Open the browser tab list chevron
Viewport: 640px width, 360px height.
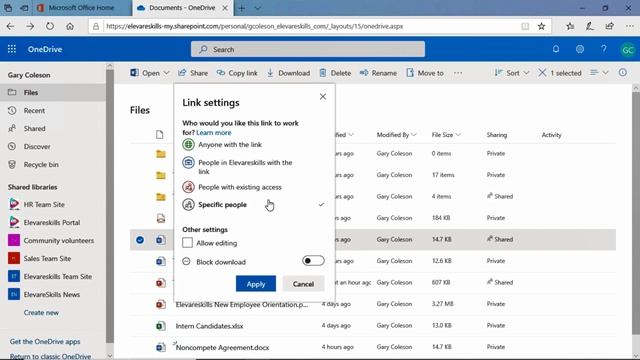click(x=257, y=8)
